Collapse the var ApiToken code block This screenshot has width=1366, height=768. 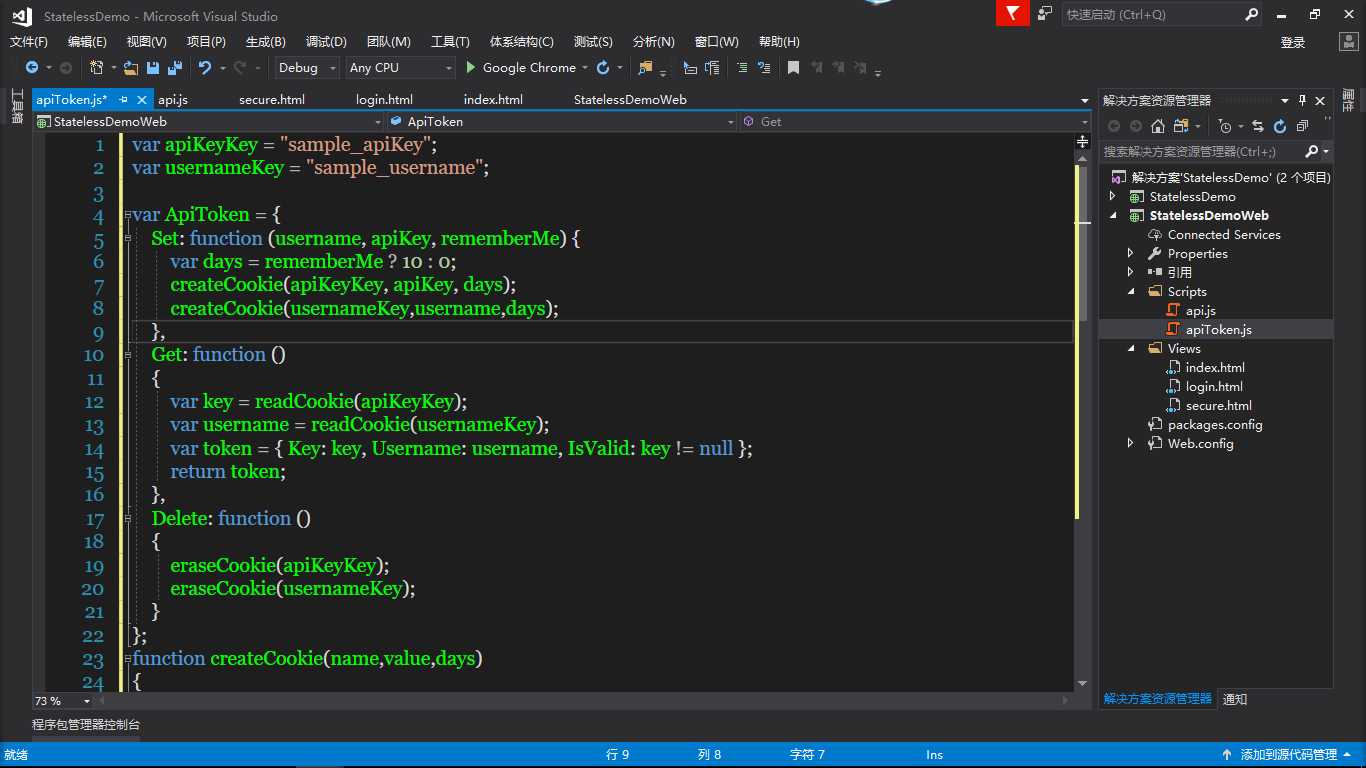tap(128, 215)
